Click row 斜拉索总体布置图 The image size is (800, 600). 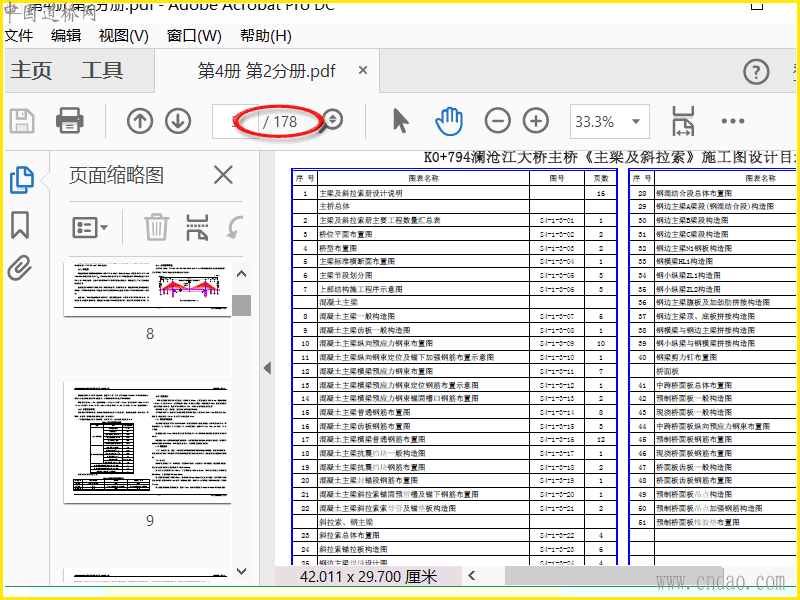coord(454,535)
